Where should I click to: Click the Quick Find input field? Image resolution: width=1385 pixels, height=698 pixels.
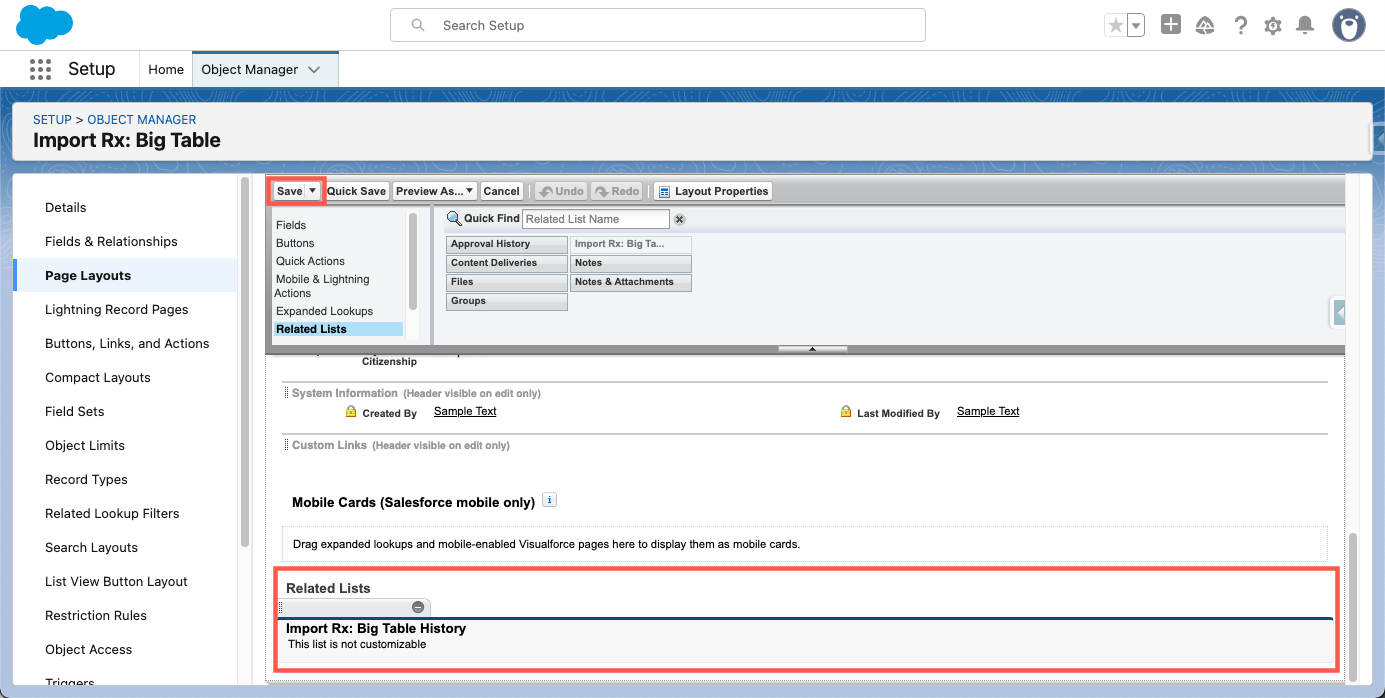click(x=596, y=219)
